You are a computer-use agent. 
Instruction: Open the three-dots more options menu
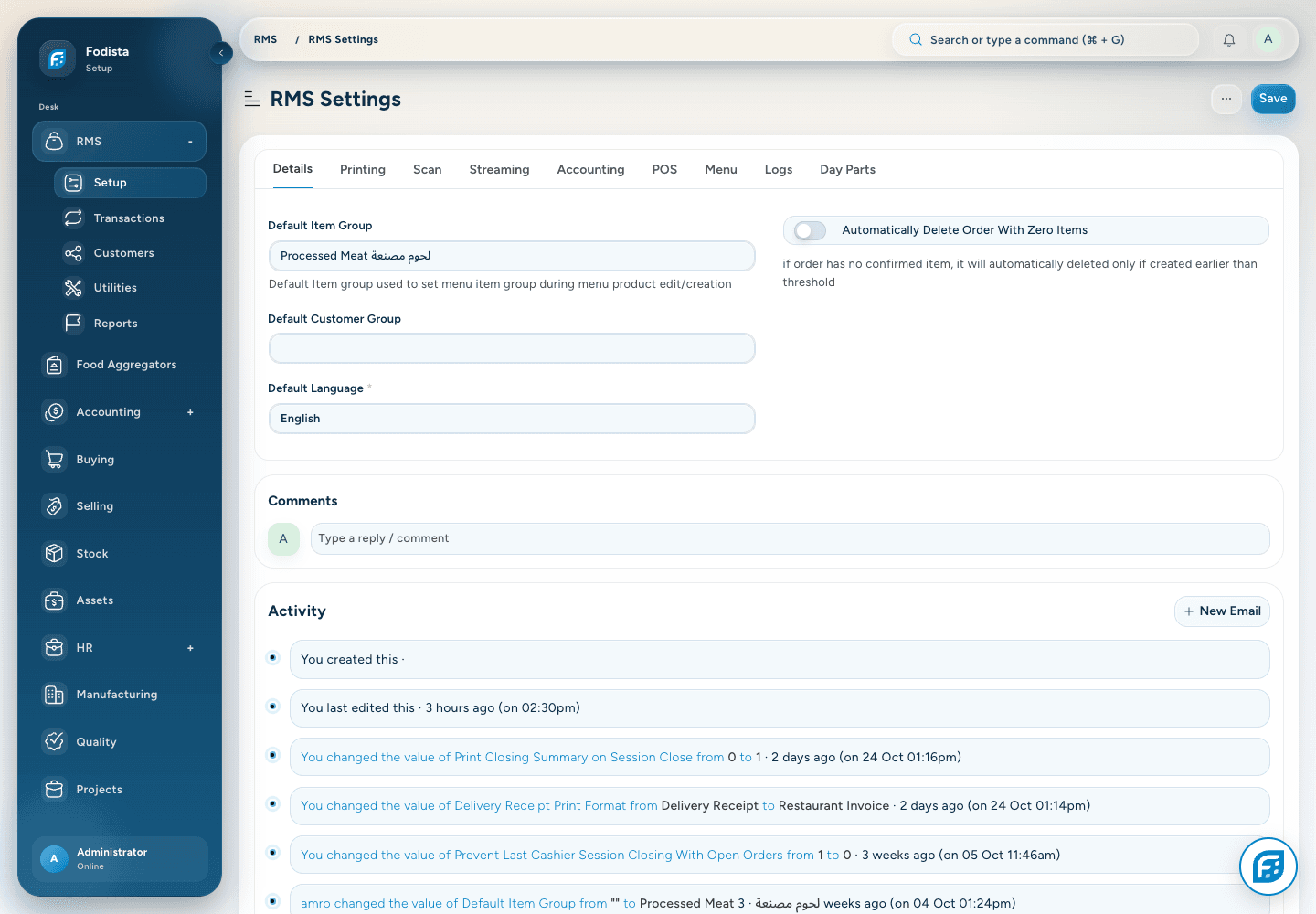1226,99
